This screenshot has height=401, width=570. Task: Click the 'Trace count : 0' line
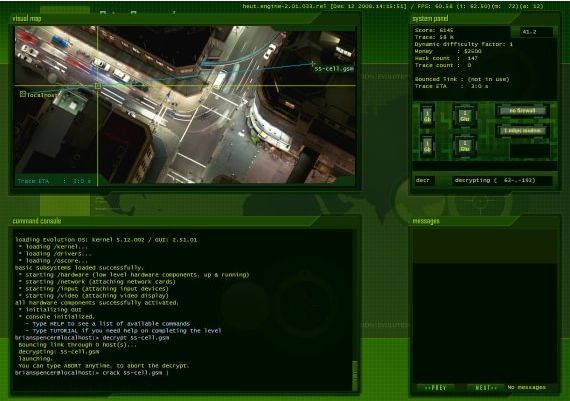[x=443, y=65]
